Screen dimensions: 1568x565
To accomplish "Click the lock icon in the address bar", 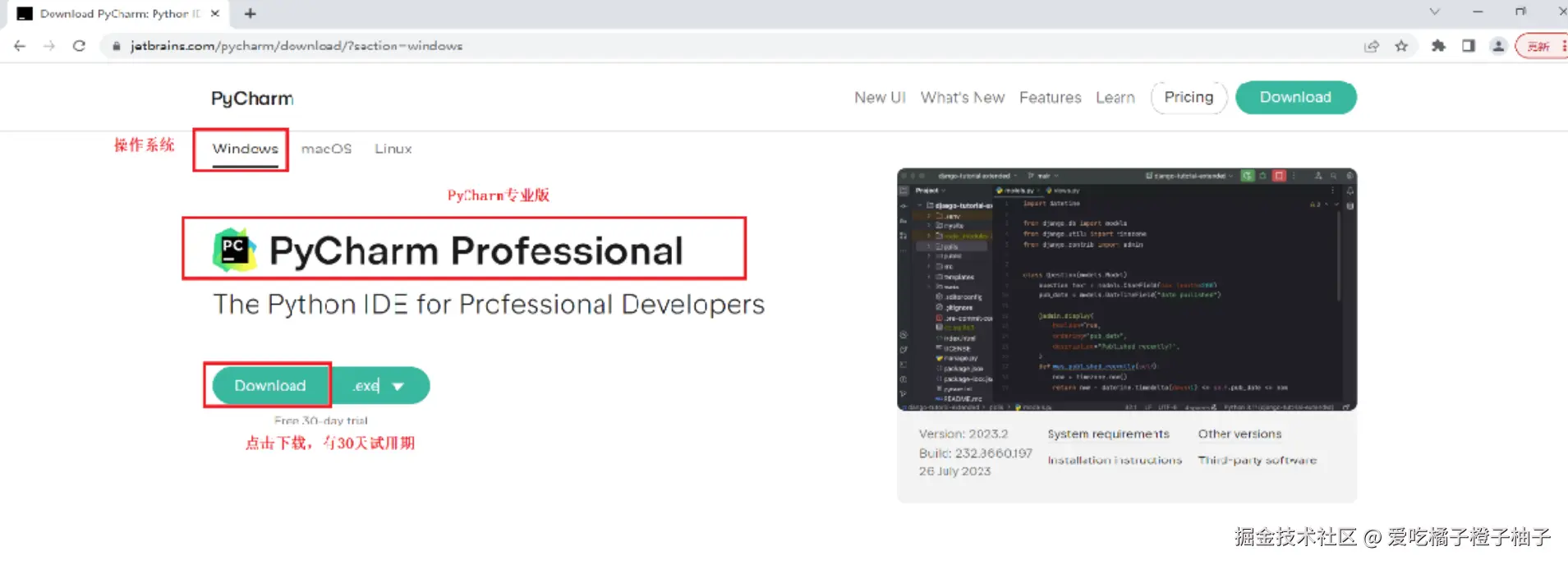I will click(117, 46).
